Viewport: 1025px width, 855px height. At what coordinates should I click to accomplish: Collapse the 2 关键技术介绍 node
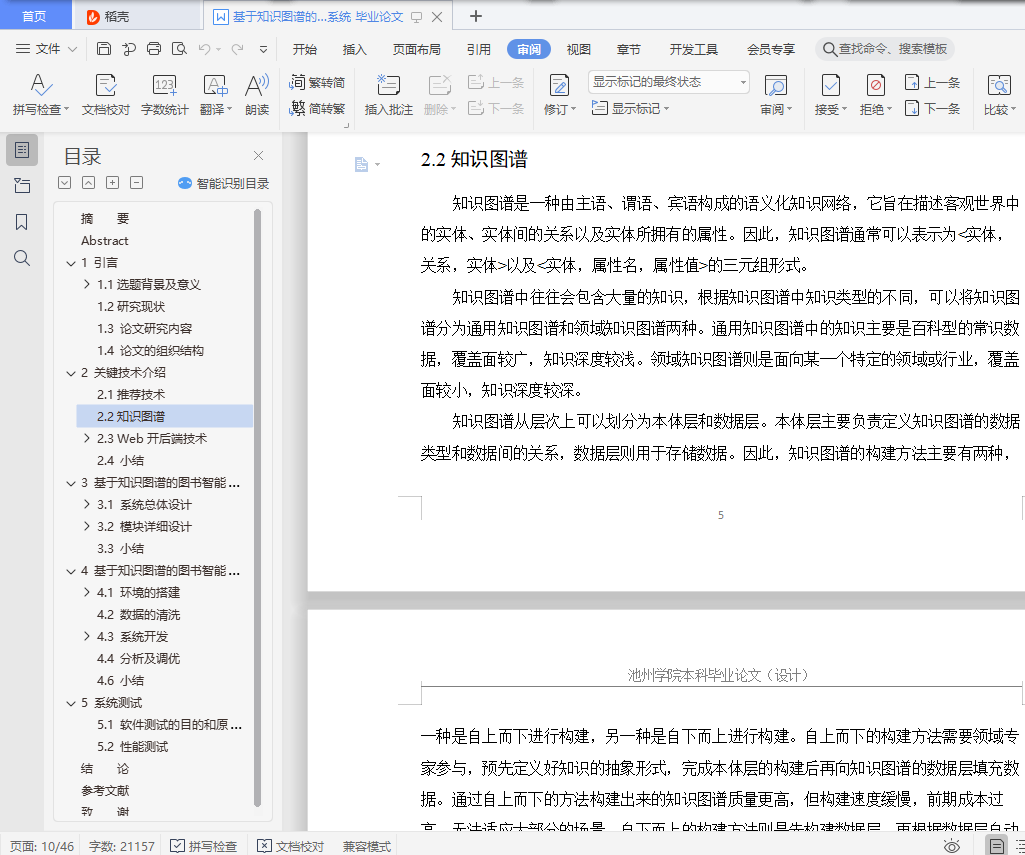71,373
